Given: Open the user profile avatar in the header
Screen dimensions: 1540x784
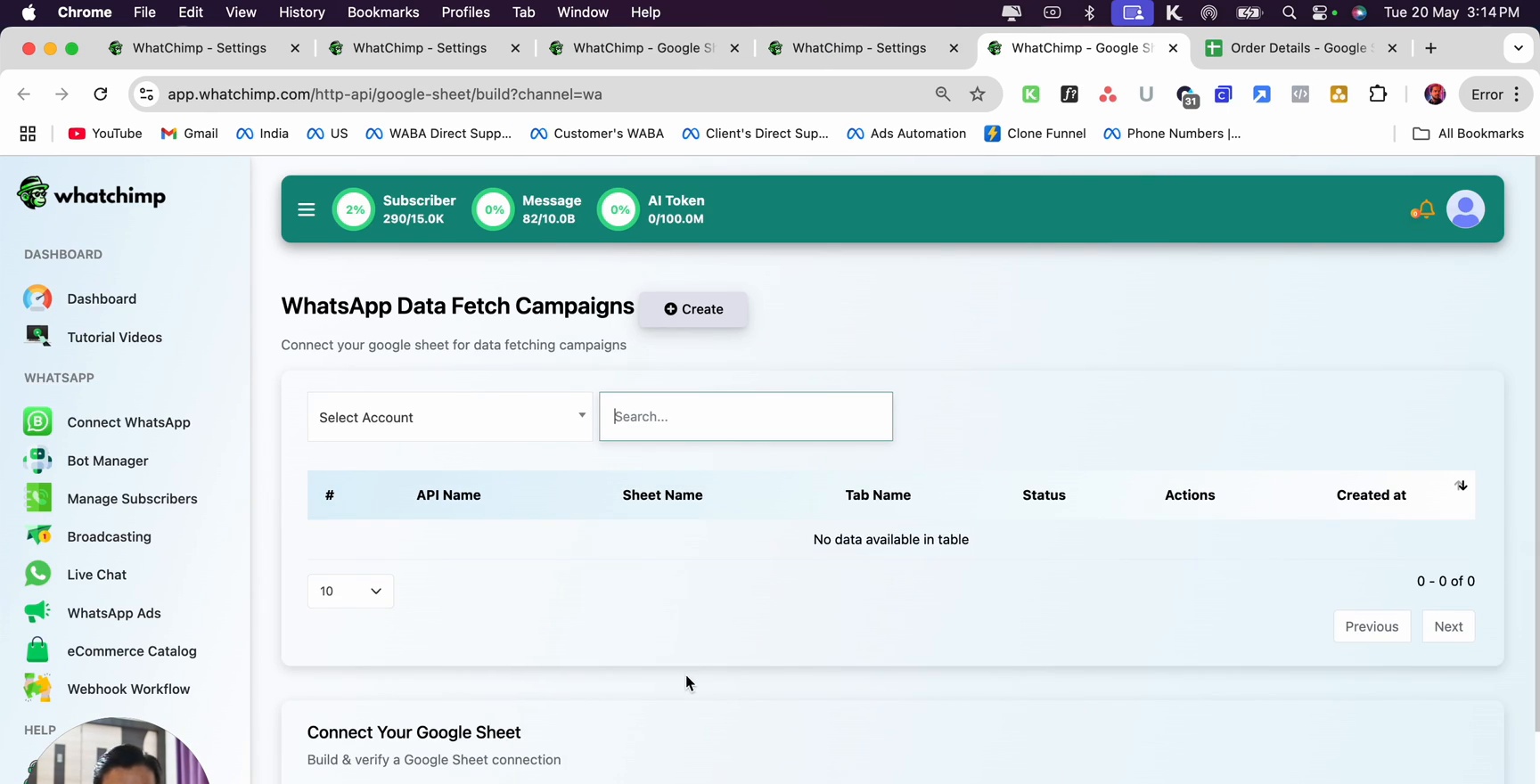Looking at the screenshot, I should 1465,209.
